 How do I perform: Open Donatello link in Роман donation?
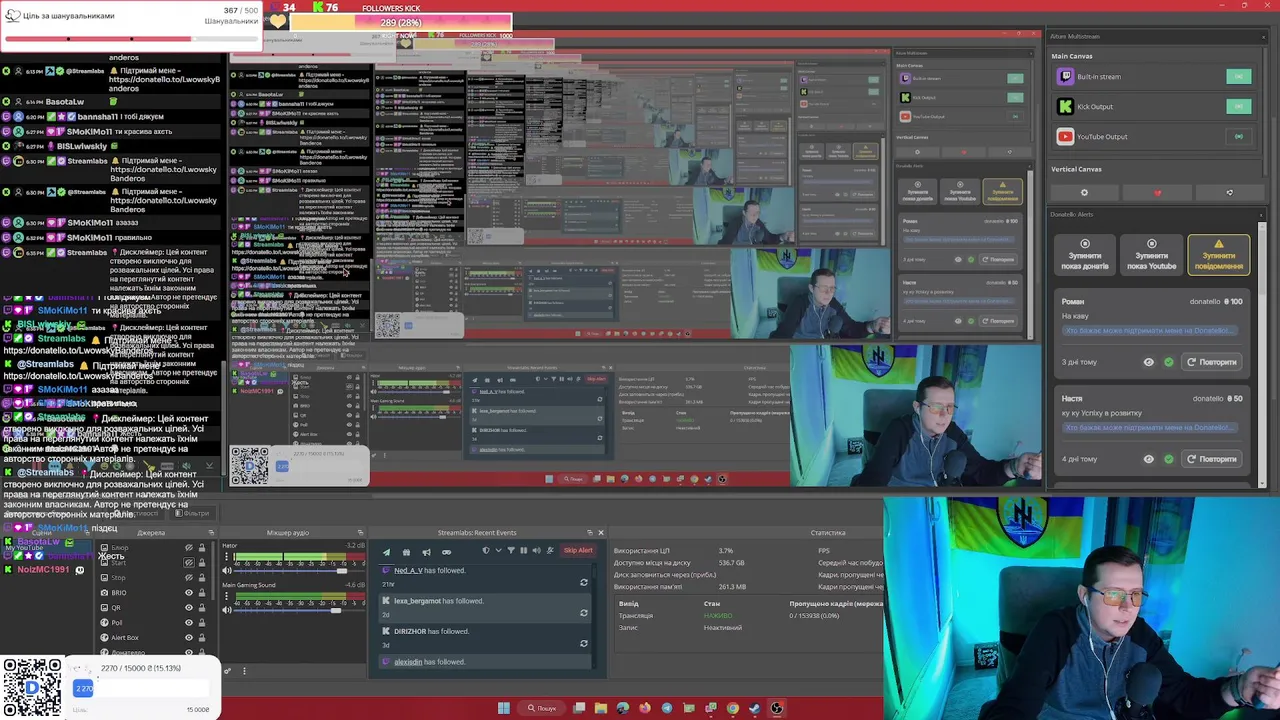[x=1150, y=331]
